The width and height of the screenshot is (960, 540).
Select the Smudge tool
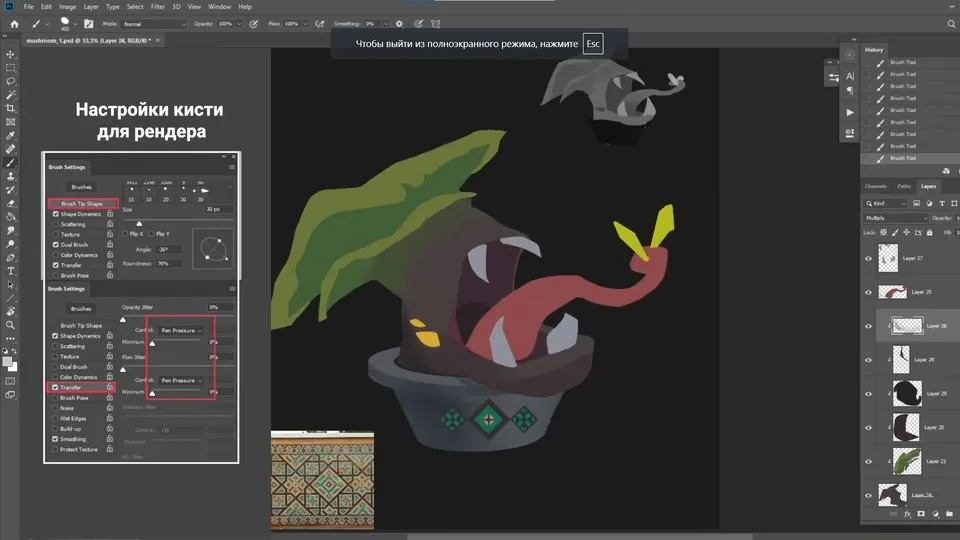point(10,230)
